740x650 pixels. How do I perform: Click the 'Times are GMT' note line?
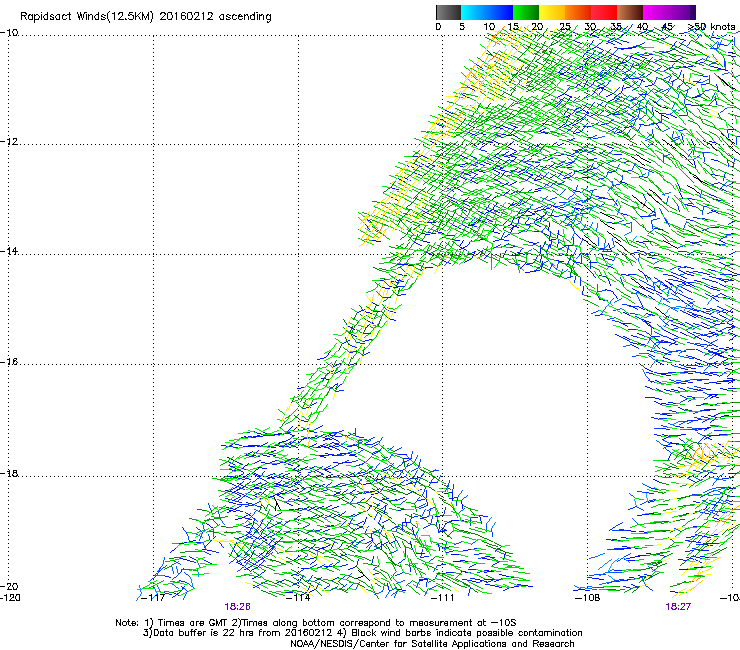pyautogui.click(x=316, y=623)
